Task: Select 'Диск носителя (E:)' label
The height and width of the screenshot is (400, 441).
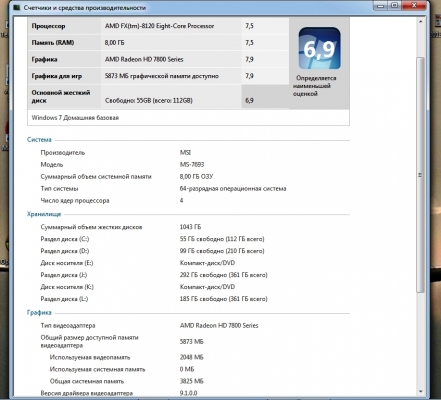Action: 67,263
